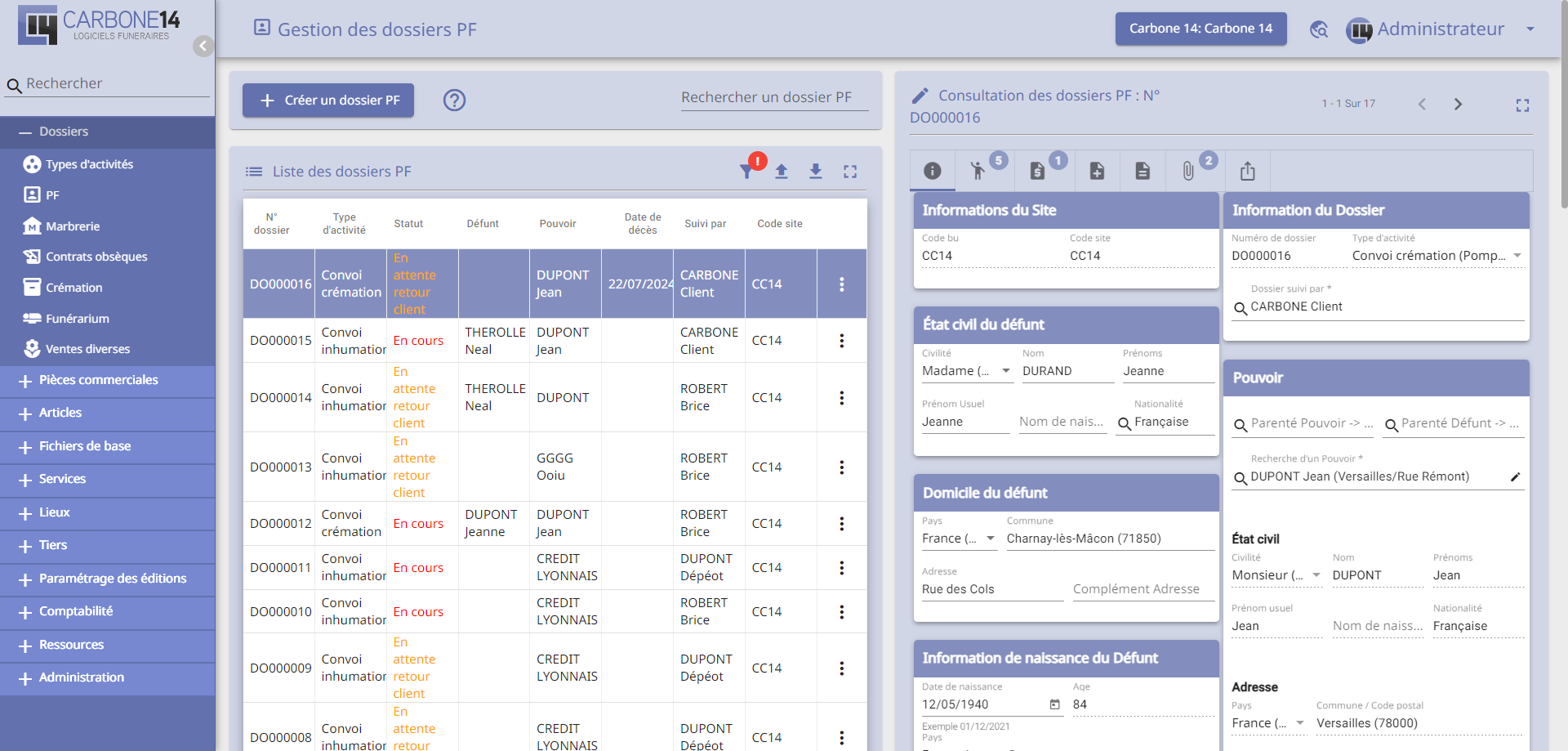Viewport: 1568px width, 751px height.
Task: Expand Administration in sidebar
Action: (x=108, y=678)
